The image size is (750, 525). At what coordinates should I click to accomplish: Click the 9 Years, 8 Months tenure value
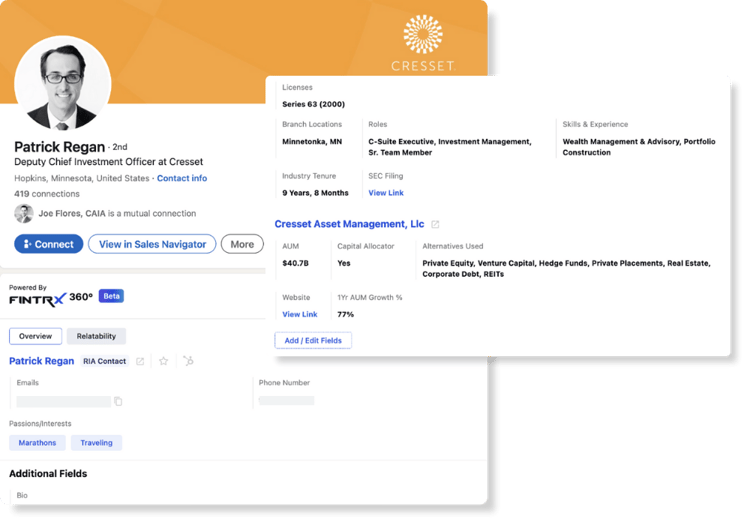(315, 193)
